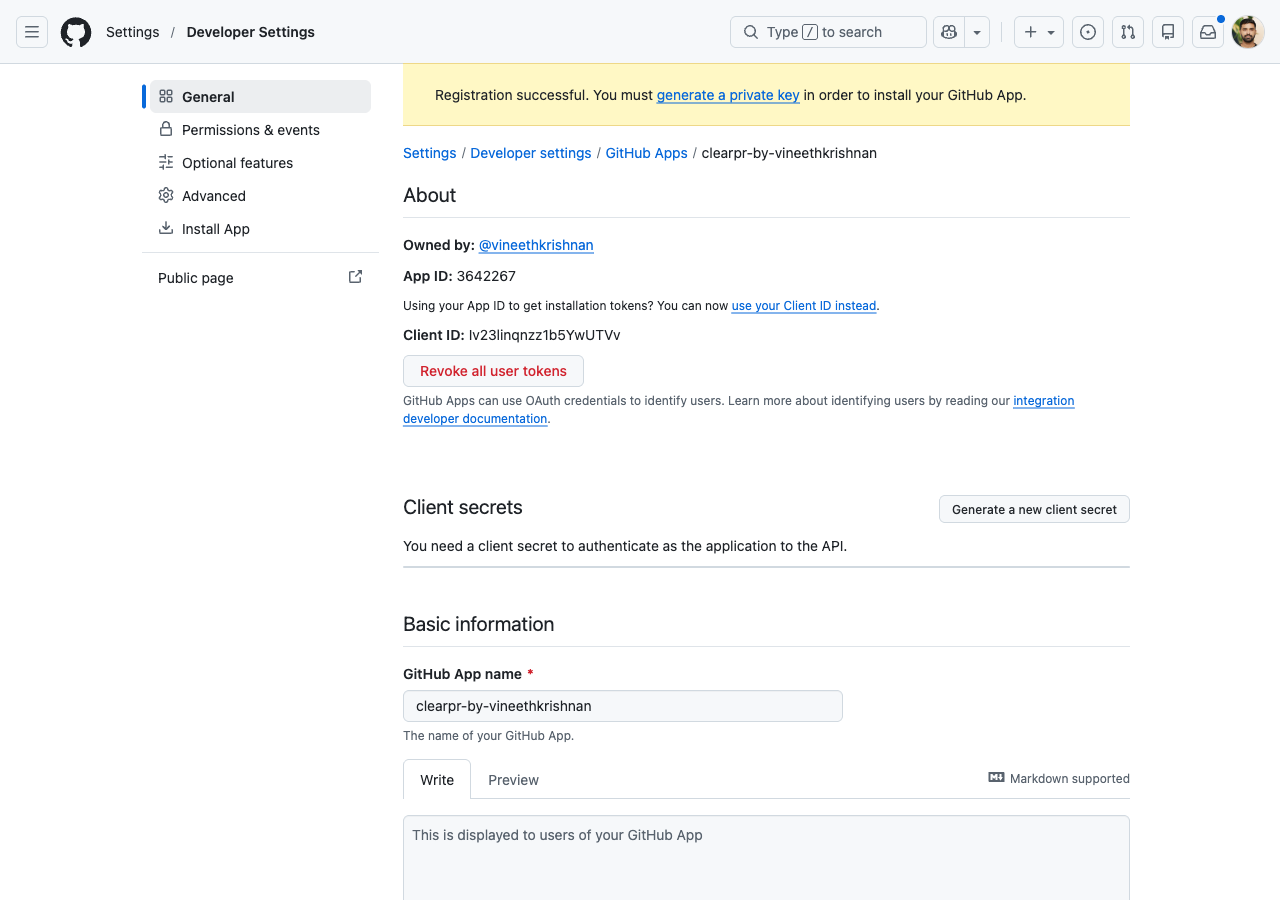The width and height of the screenshot is (1280, 900).
Task: Switch to the Write tab
Action: tap(437, 780)
